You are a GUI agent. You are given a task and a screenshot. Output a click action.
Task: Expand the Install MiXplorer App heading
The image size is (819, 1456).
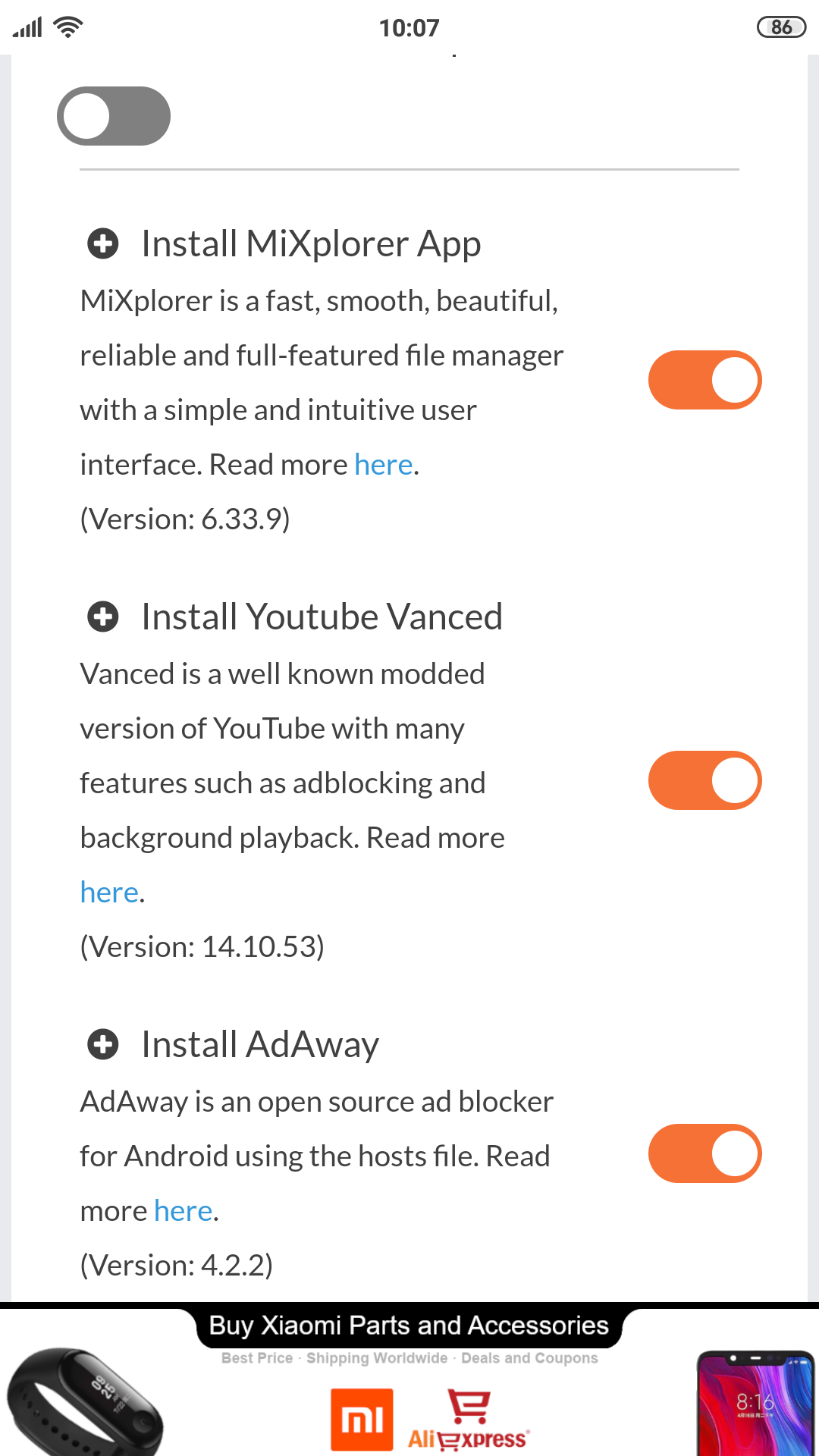click(311, 244)
